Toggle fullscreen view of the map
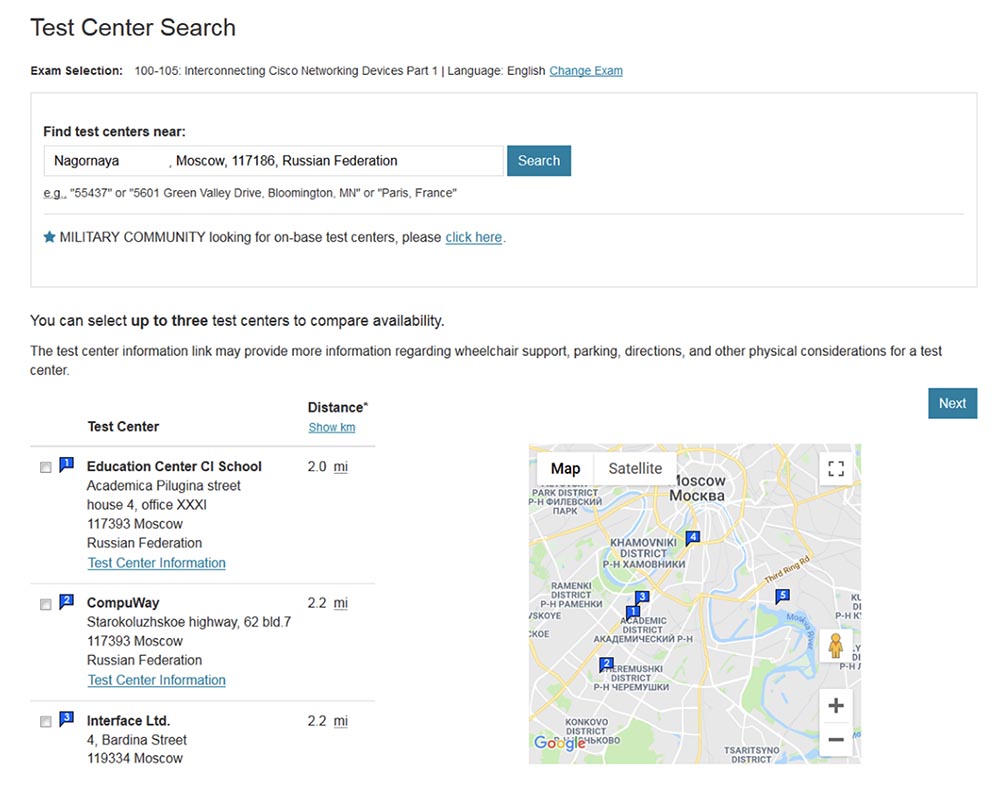The width and height of the screenshot is (1000, 790). [835, 469]
